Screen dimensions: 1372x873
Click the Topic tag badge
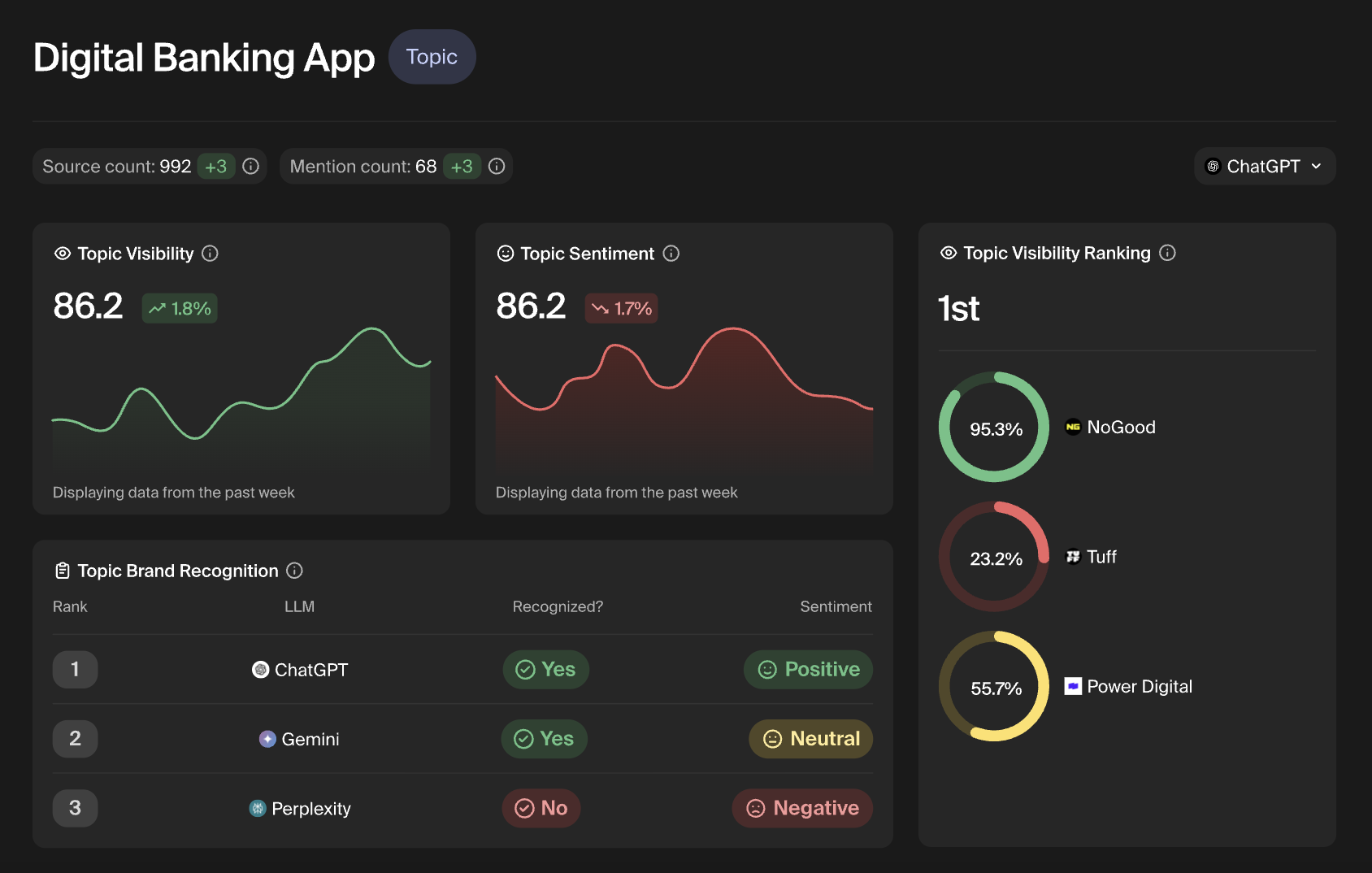click(432, 57)
